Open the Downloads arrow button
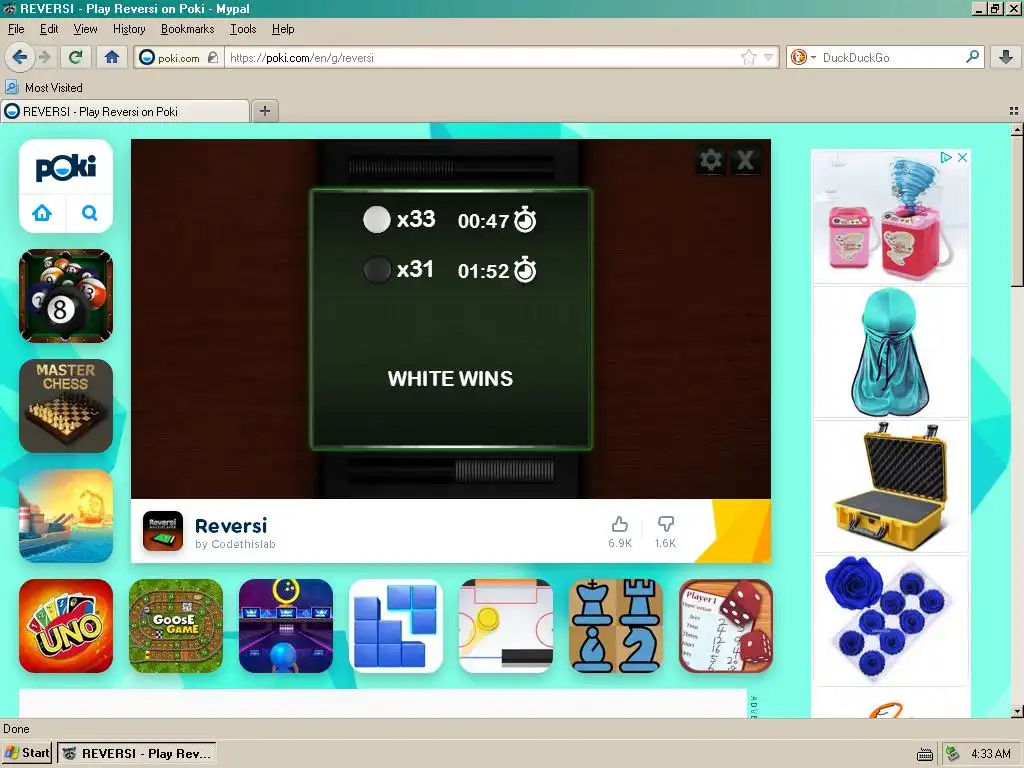Viewport: 1024px width, 768px height. 1005,57
